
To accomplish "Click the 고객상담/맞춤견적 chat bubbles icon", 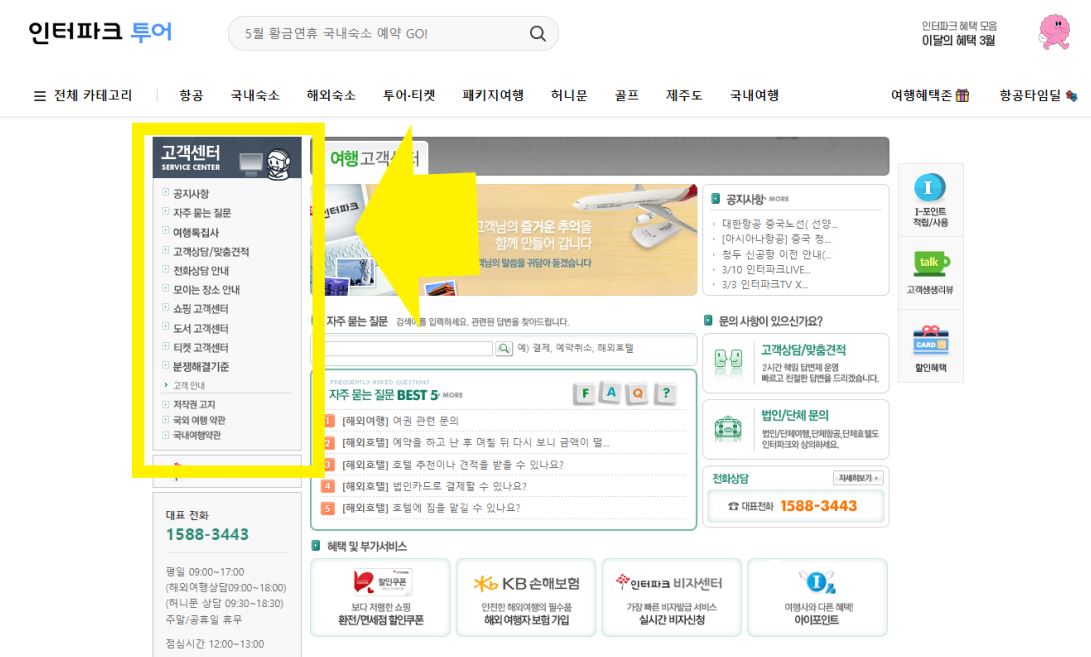I will tap(728, 360).
